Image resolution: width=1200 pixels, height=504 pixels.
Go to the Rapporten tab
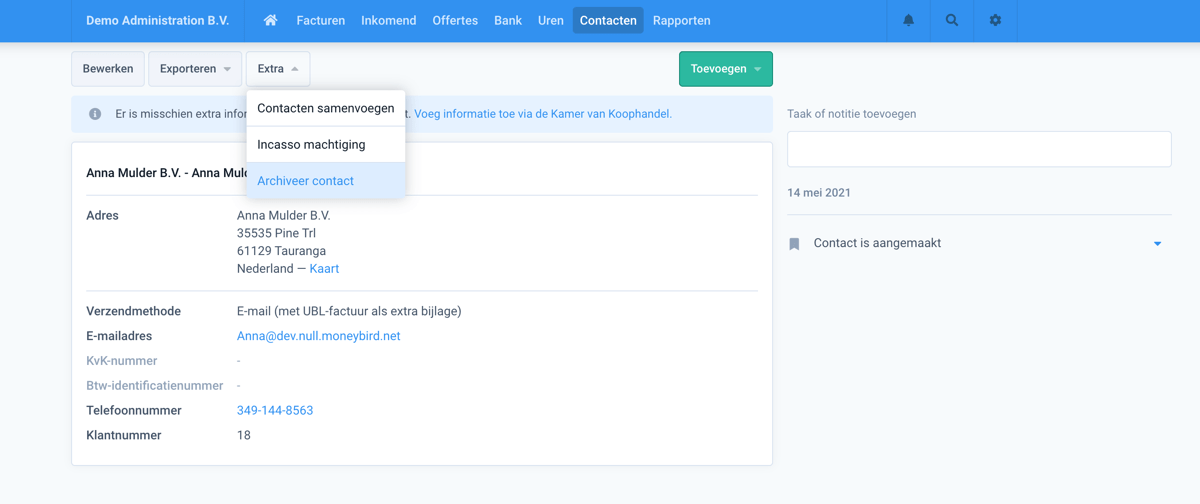(x=682, y=20)
